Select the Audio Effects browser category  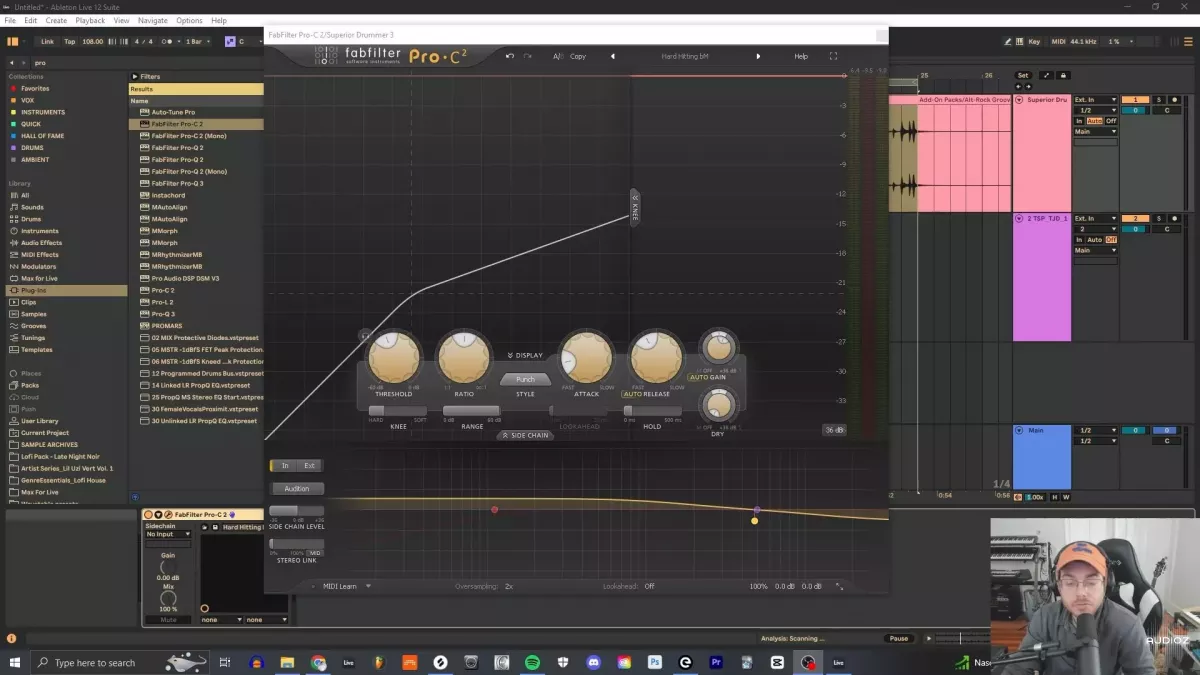[x=41, y=243]
